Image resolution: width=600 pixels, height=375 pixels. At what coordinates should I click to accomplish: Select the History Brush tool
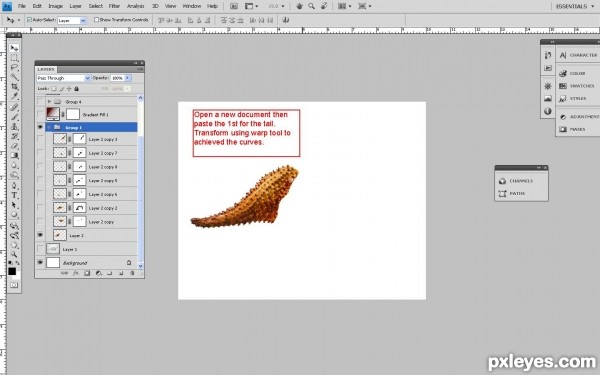14,136
